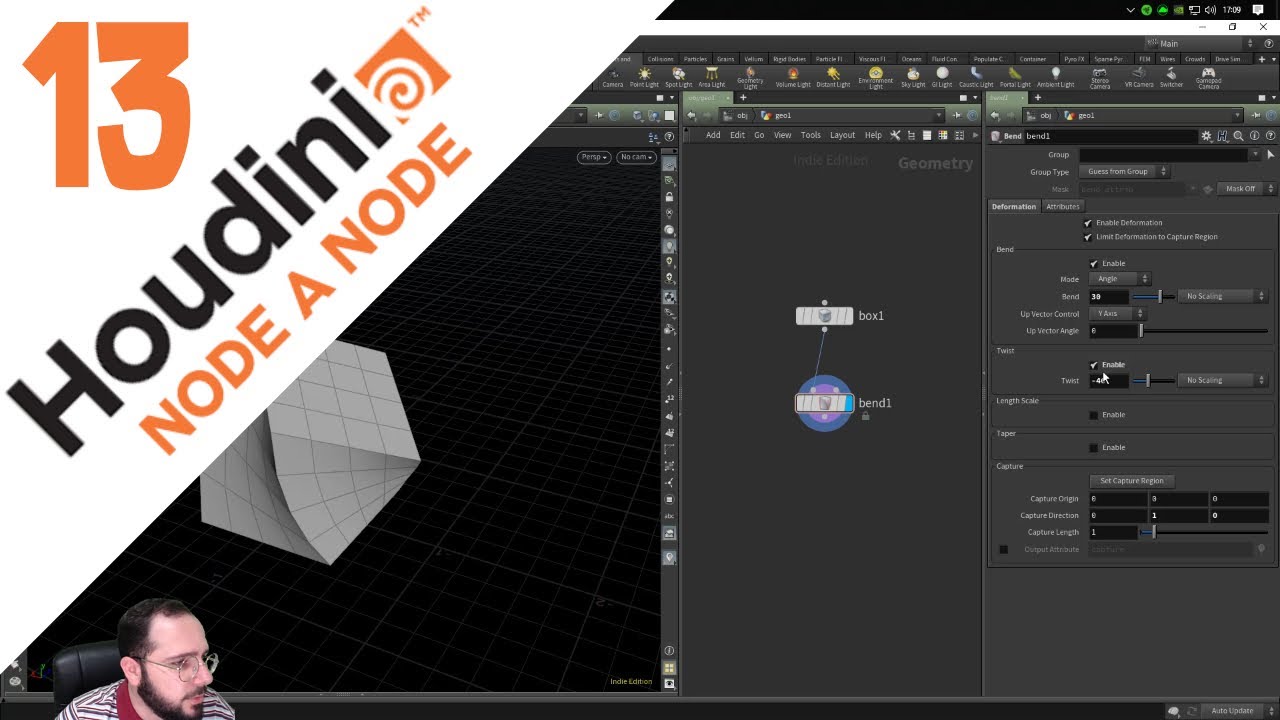Open the Persp viewport menu
Screen dimensions: 1280x720
593,157
